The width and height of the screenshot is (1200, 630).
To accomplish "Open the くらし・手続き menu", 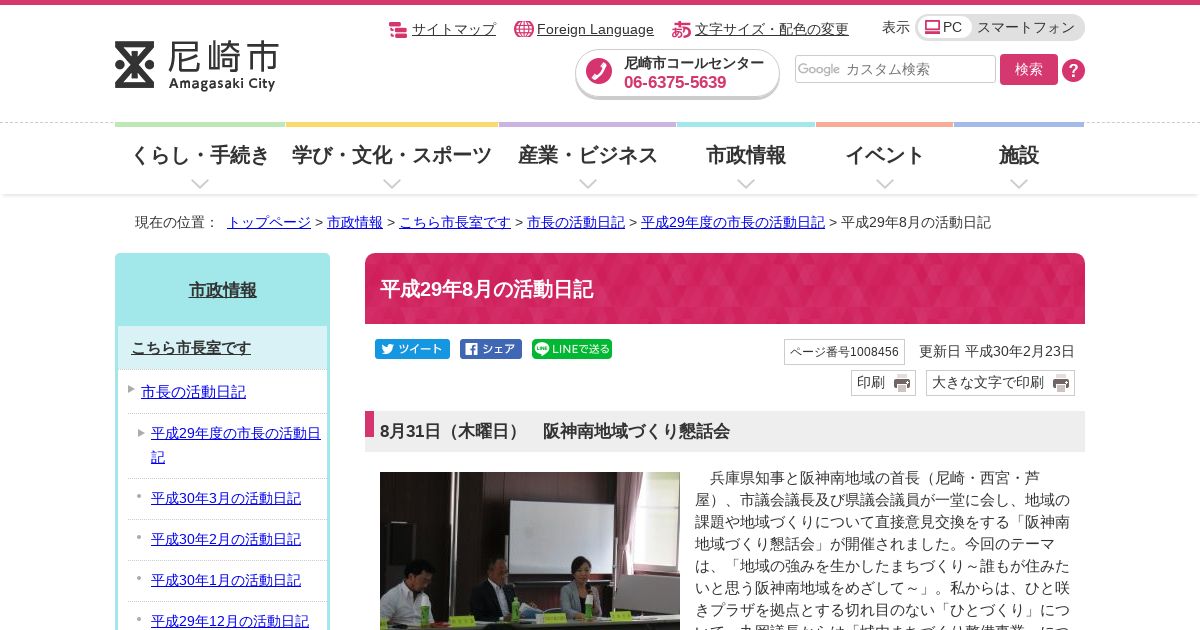I will [x=200, y=155].
